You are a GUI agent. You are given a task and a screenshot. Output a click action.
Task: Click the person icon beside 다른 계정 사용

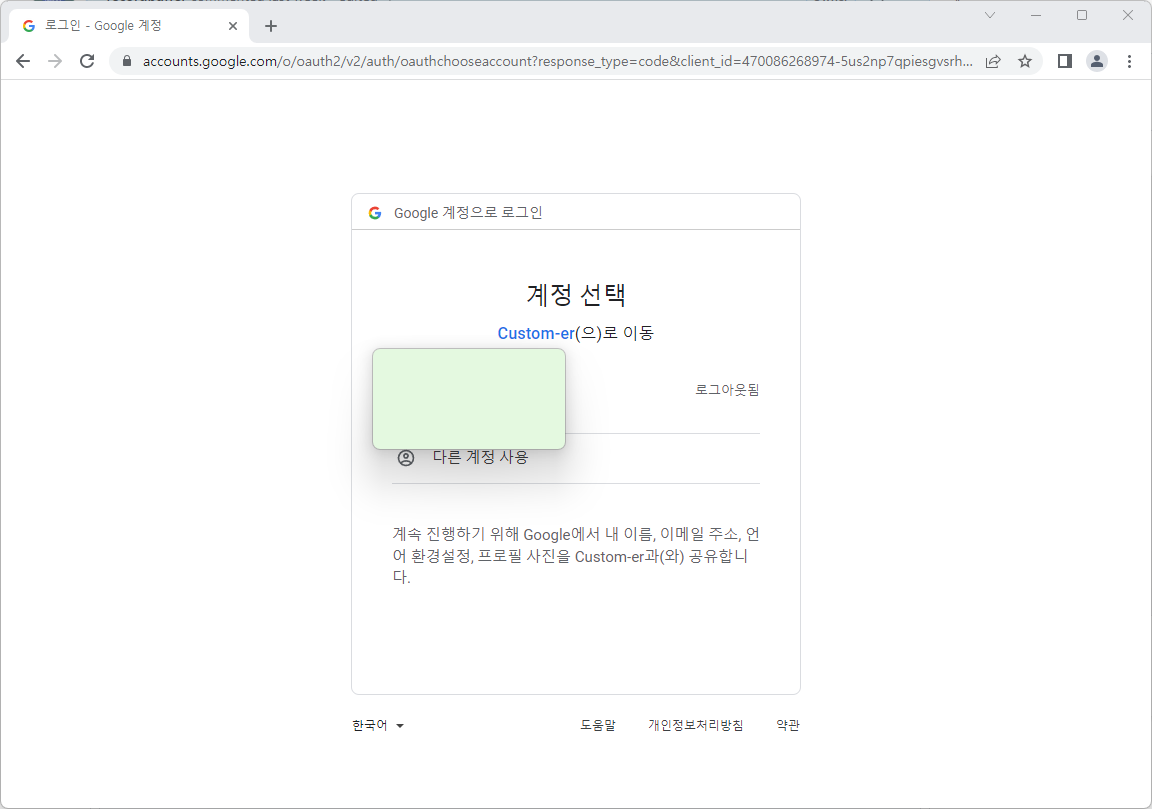pyautogui.click(x=406, y=458)
